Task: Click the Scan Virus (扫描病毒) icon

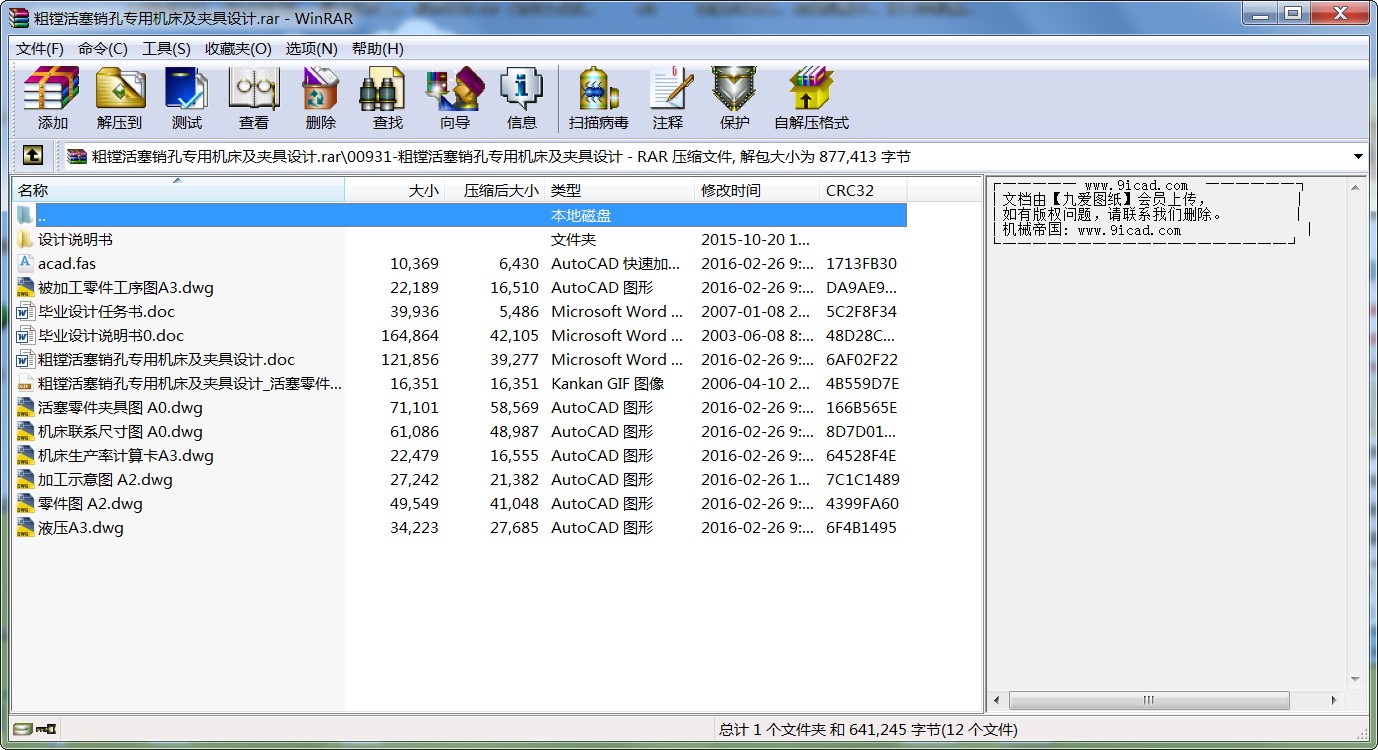Action: (x=598, y=98)
